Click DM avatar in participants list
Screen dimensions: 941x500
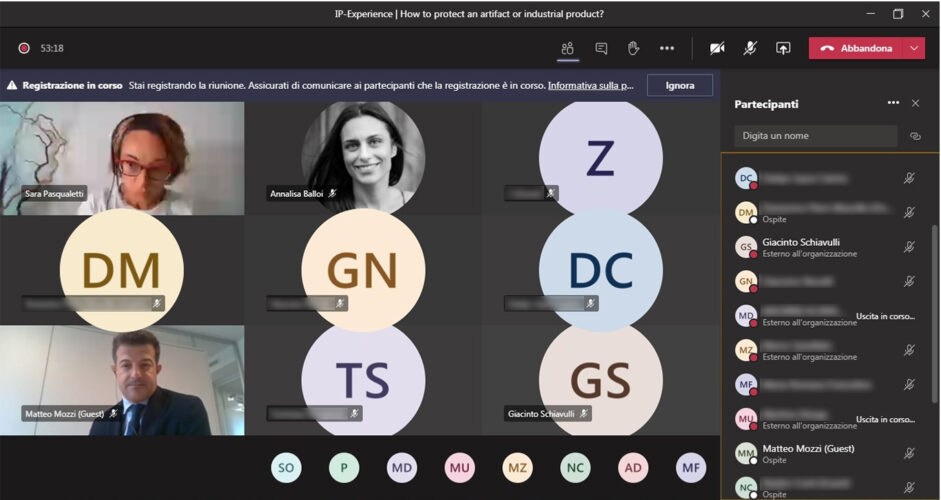coord(746,212)
